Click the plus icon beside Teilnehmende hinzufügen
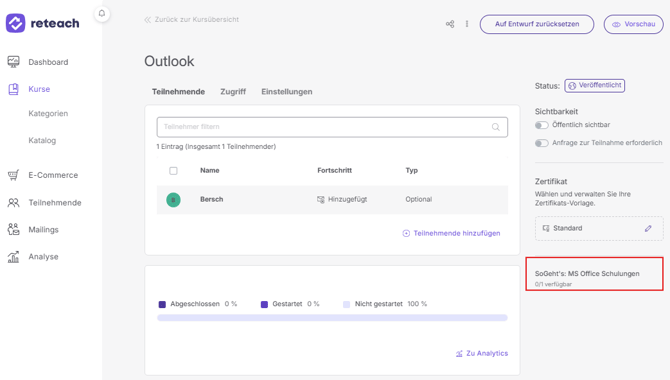 coord(406,233)
